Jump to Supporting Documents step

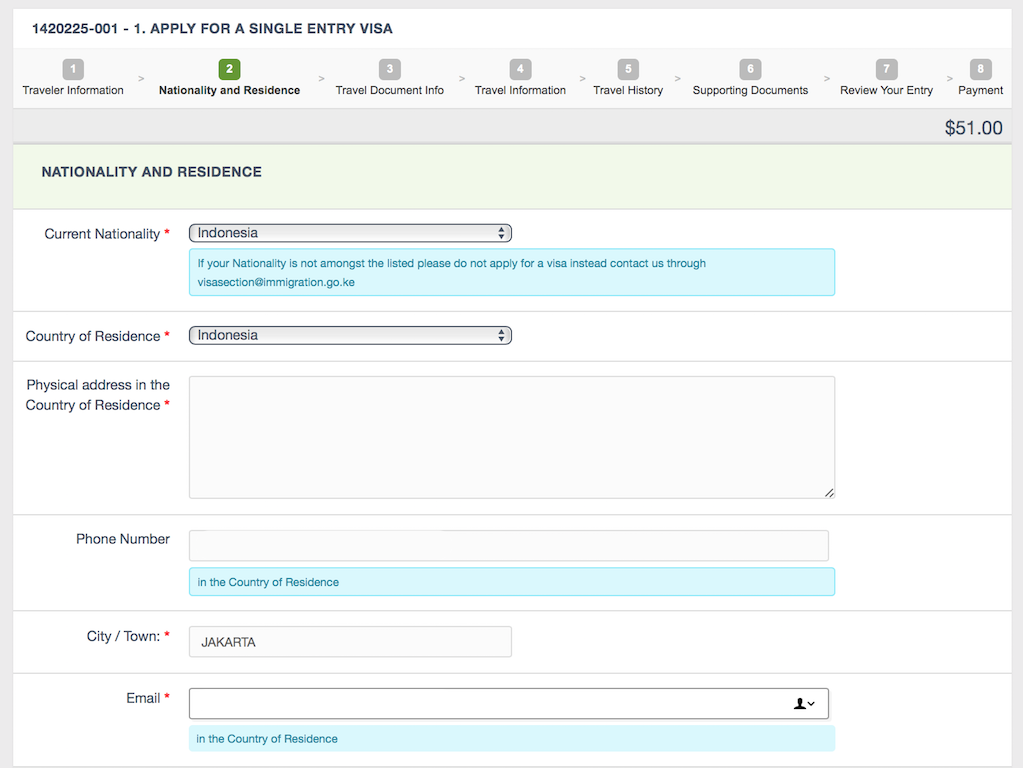(750, 90)
